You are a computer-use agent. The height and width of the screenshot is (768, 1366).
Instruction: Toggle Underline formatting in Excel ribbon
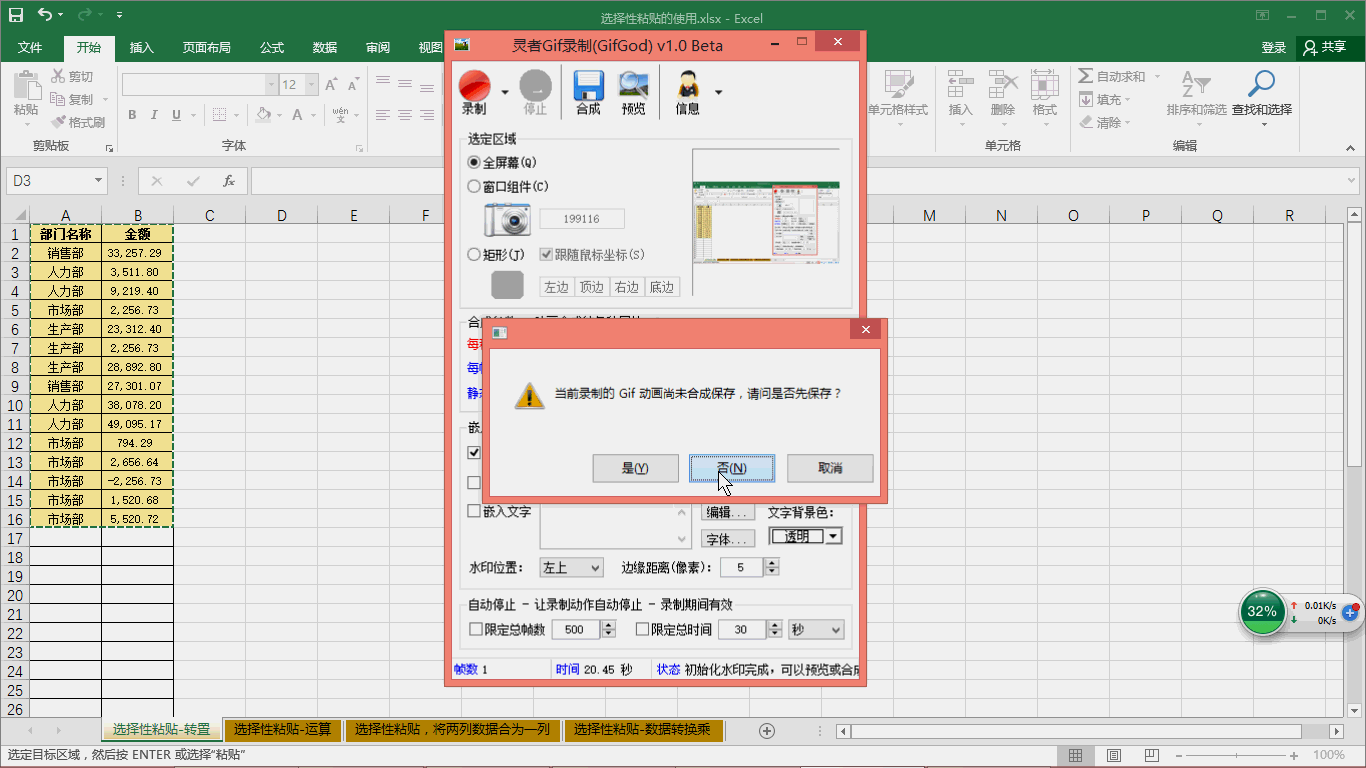177,115
